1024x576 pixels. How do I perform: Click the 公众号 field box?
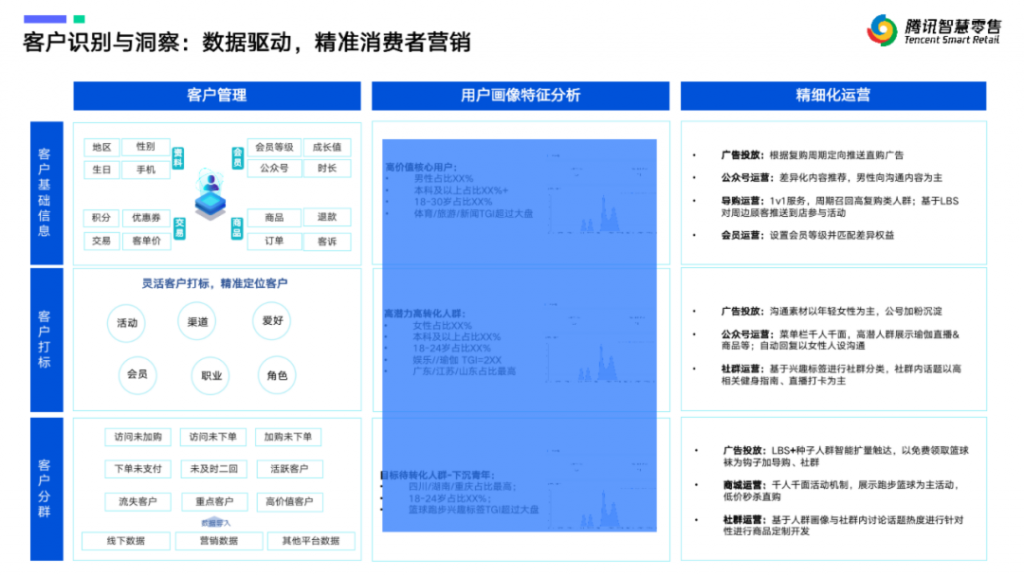[x=274, y=168]
